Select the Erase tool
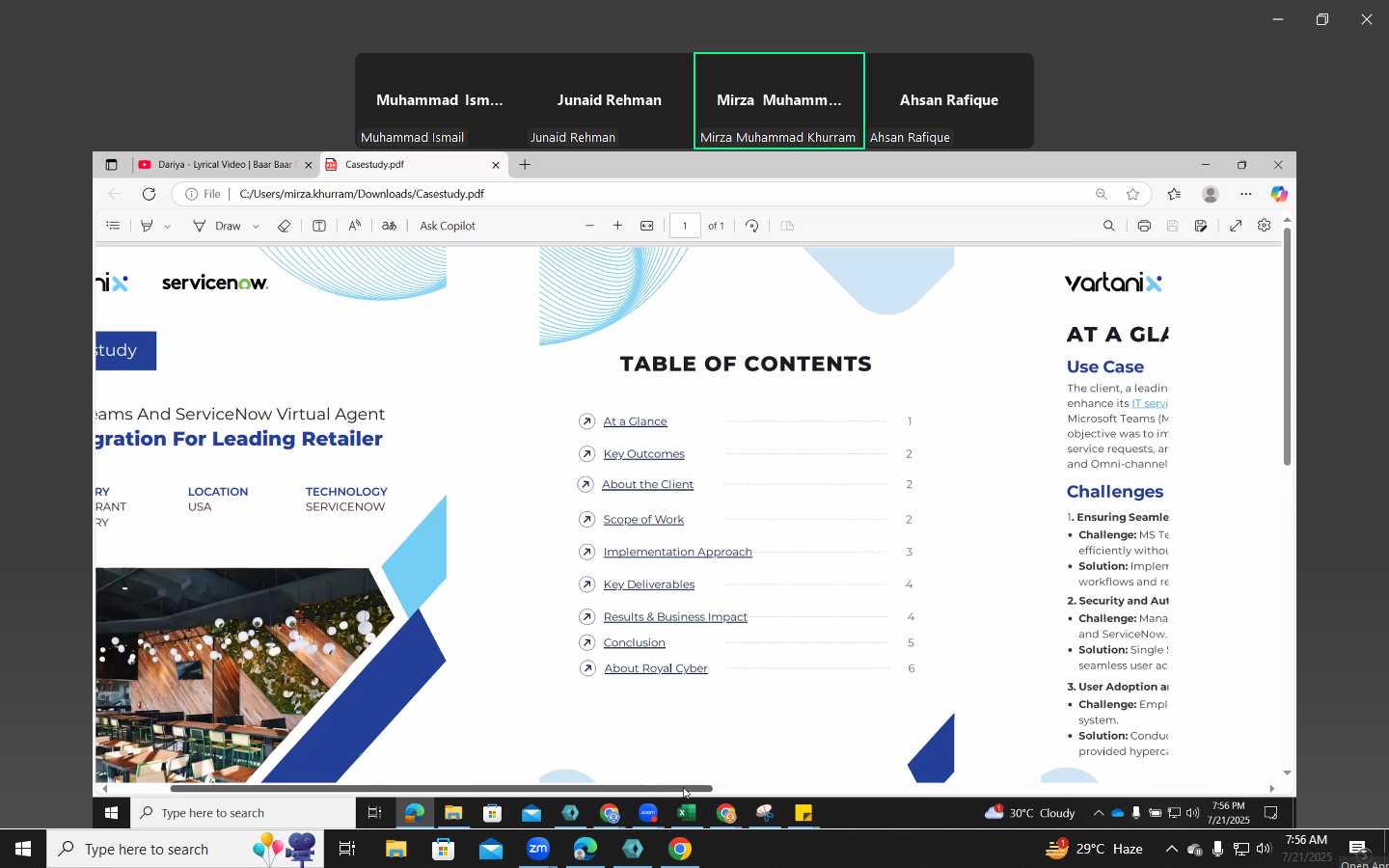 pos(284,226)
